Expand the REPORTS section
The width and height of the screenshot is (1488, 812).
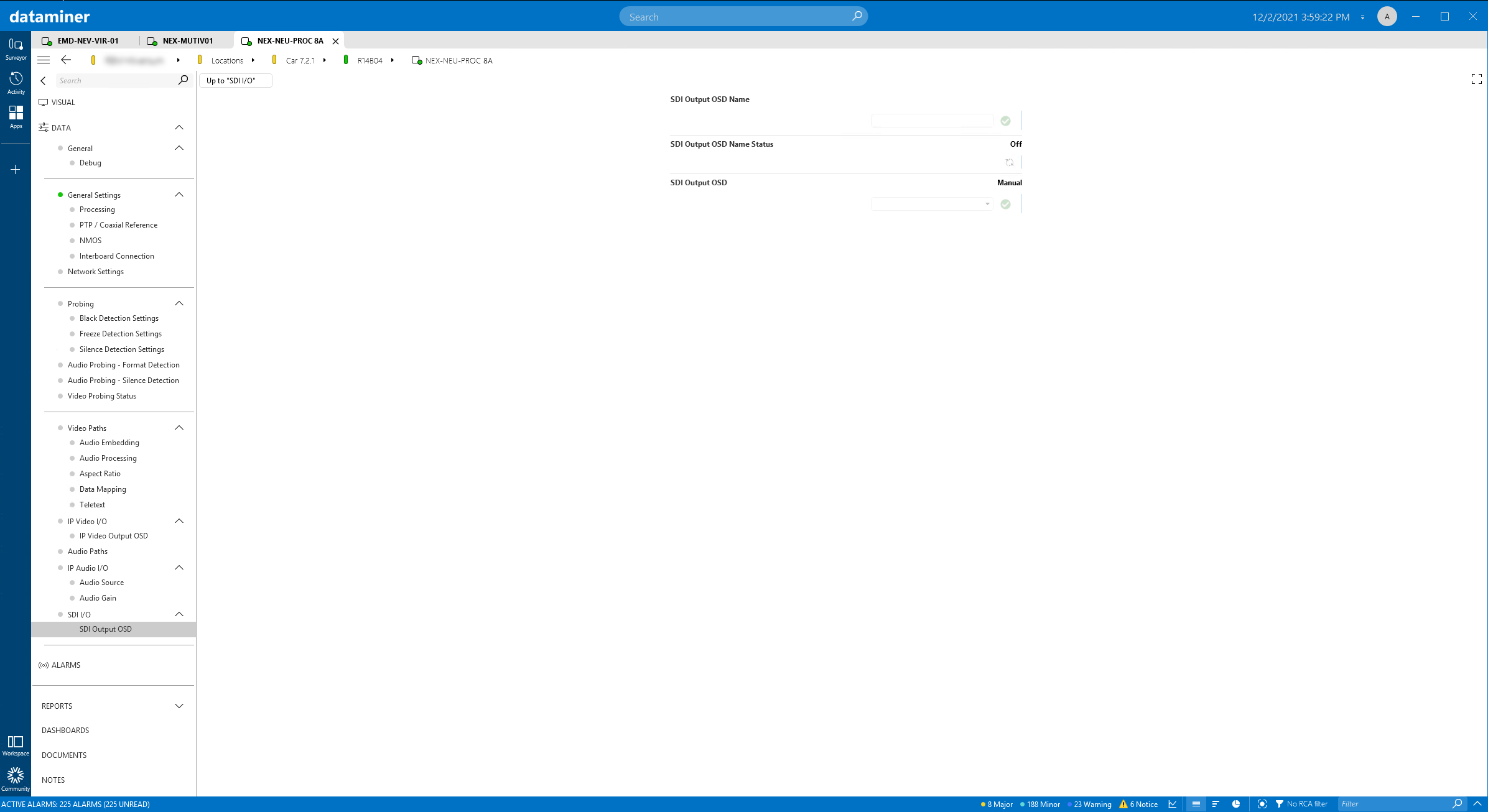[179, 706]
